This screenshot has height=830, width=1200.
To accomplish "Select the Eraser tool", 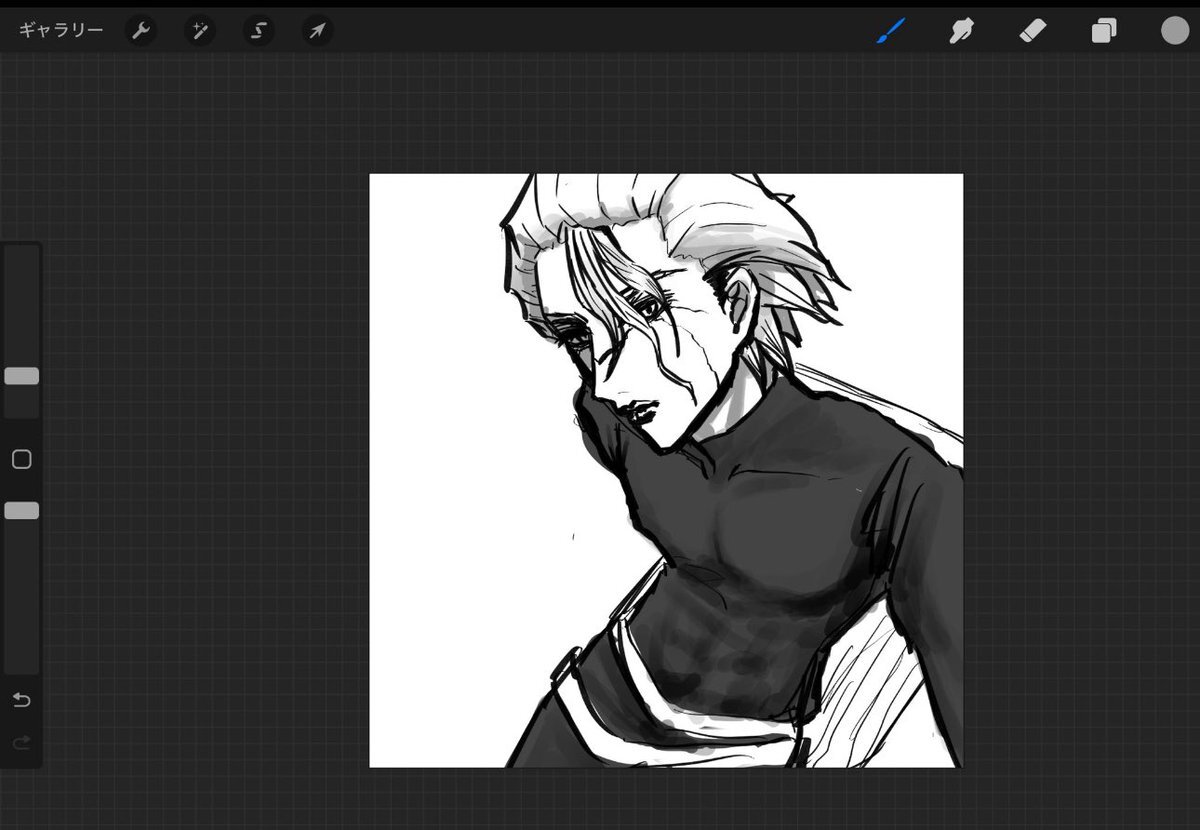I will 1032,31.
